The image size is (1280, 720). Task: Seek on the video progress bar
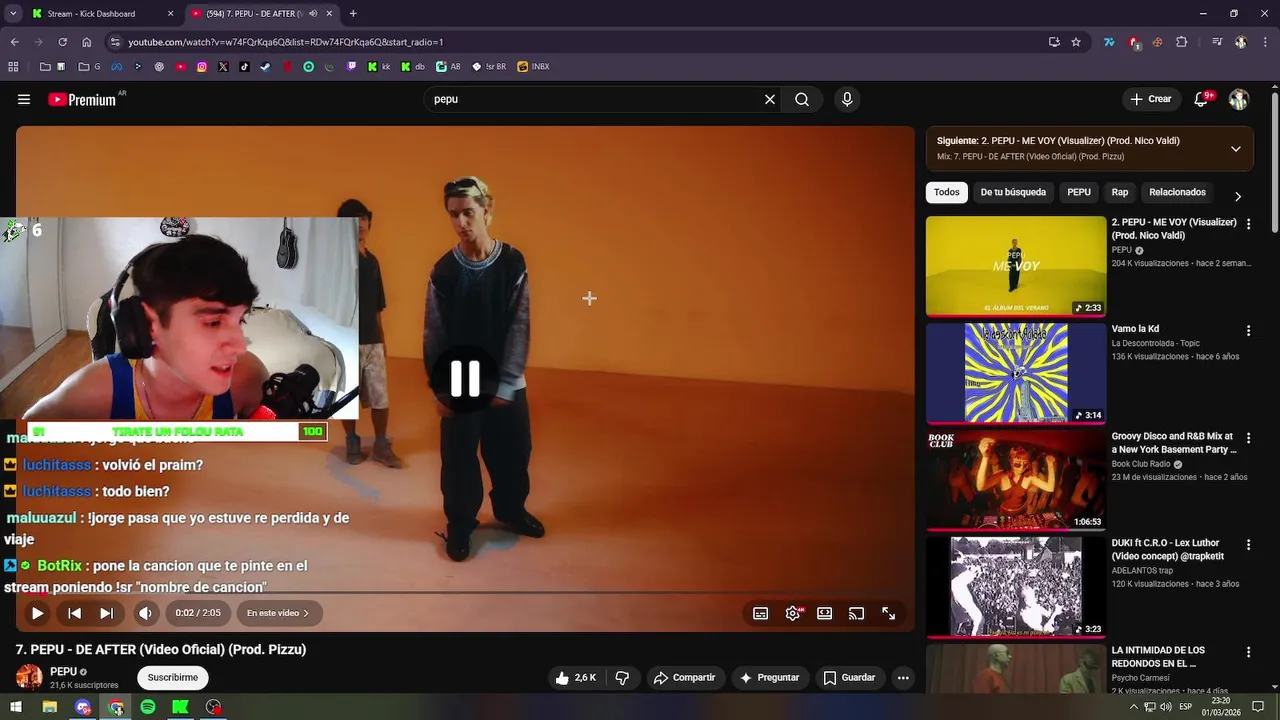(465, 592)
